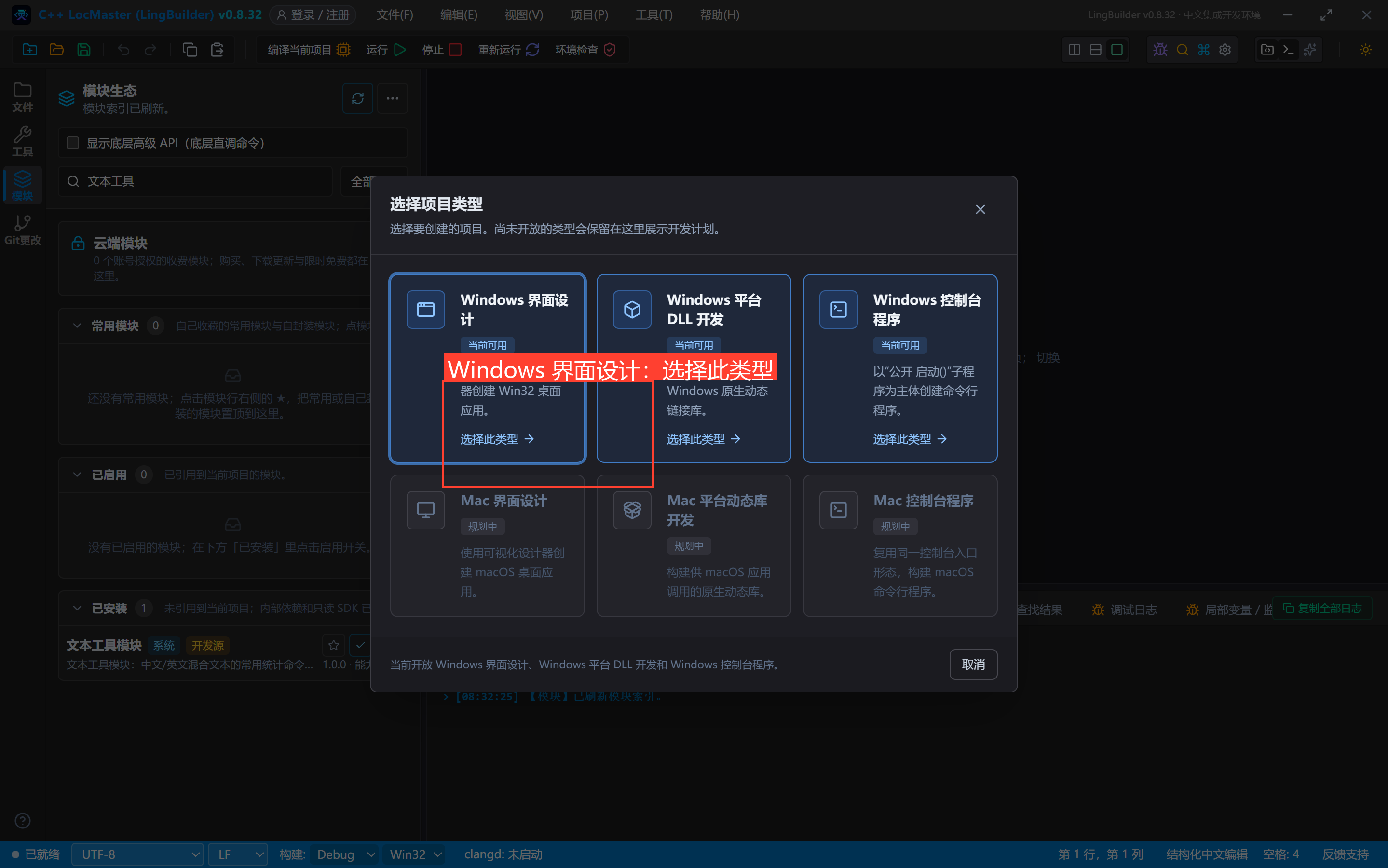Open the 编辑(E) menu
The height and width of the screenshot is (868, 1388).
pos(459,15)
